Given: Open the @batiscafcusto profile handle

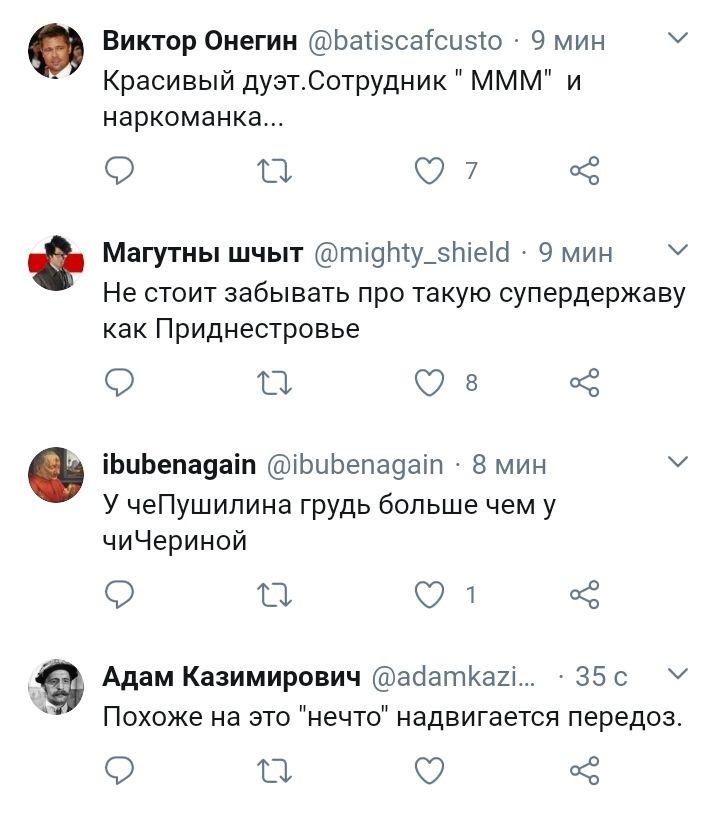Looking at the screenshot, I should pos(405,41).
